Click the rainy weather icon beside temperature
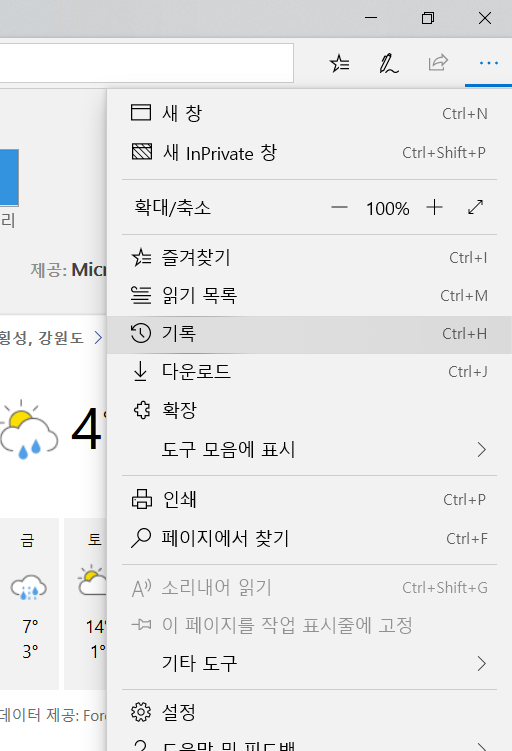This screenshot has height=751, width=512. point(29,429)
